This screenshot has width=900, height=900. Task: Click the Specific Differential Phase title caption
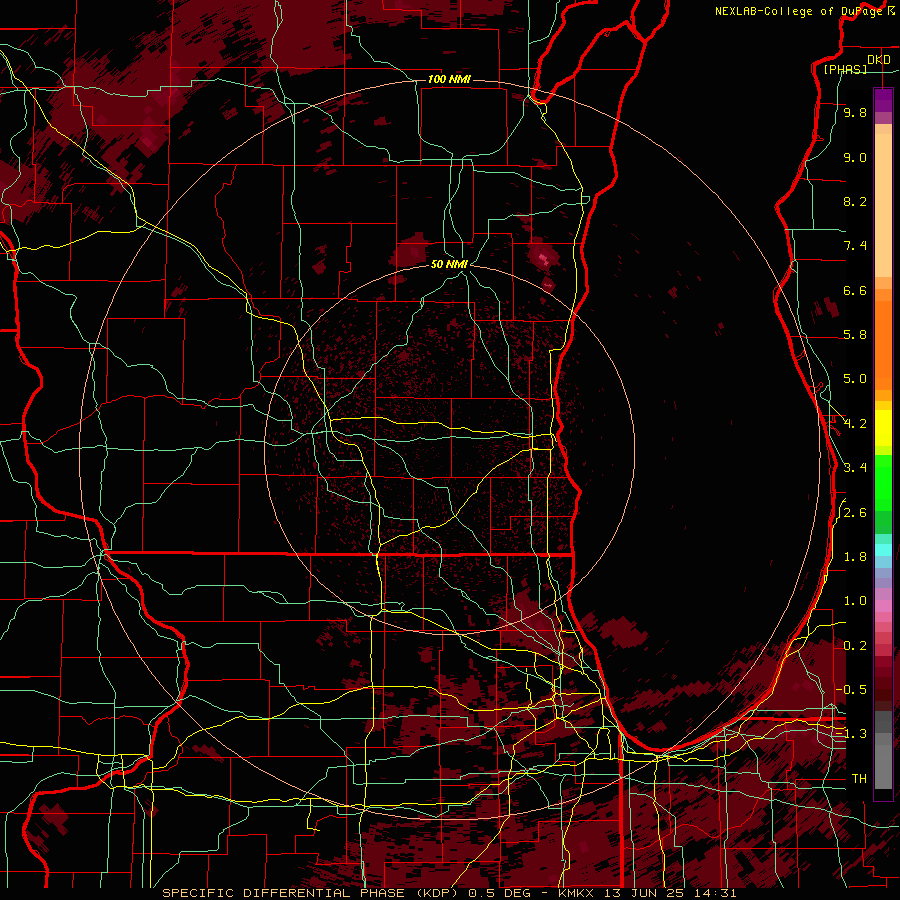(449, 893)
